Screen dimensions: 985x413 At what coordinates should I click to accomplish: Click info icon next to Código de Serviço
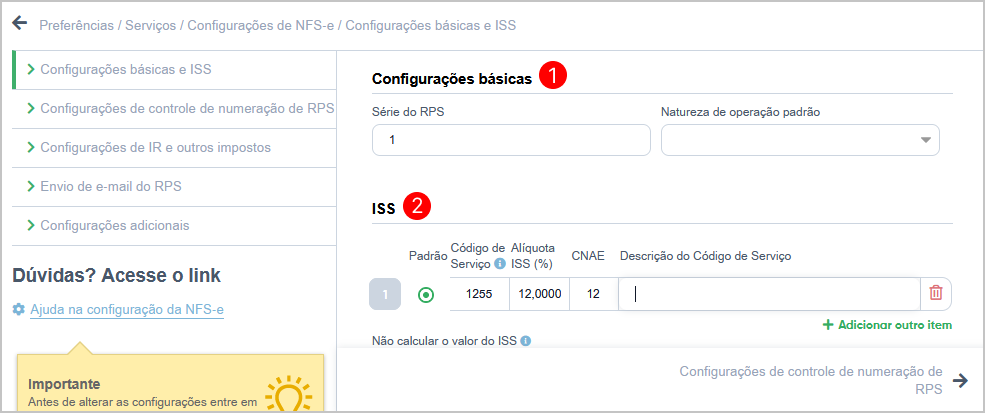(500, 264)
